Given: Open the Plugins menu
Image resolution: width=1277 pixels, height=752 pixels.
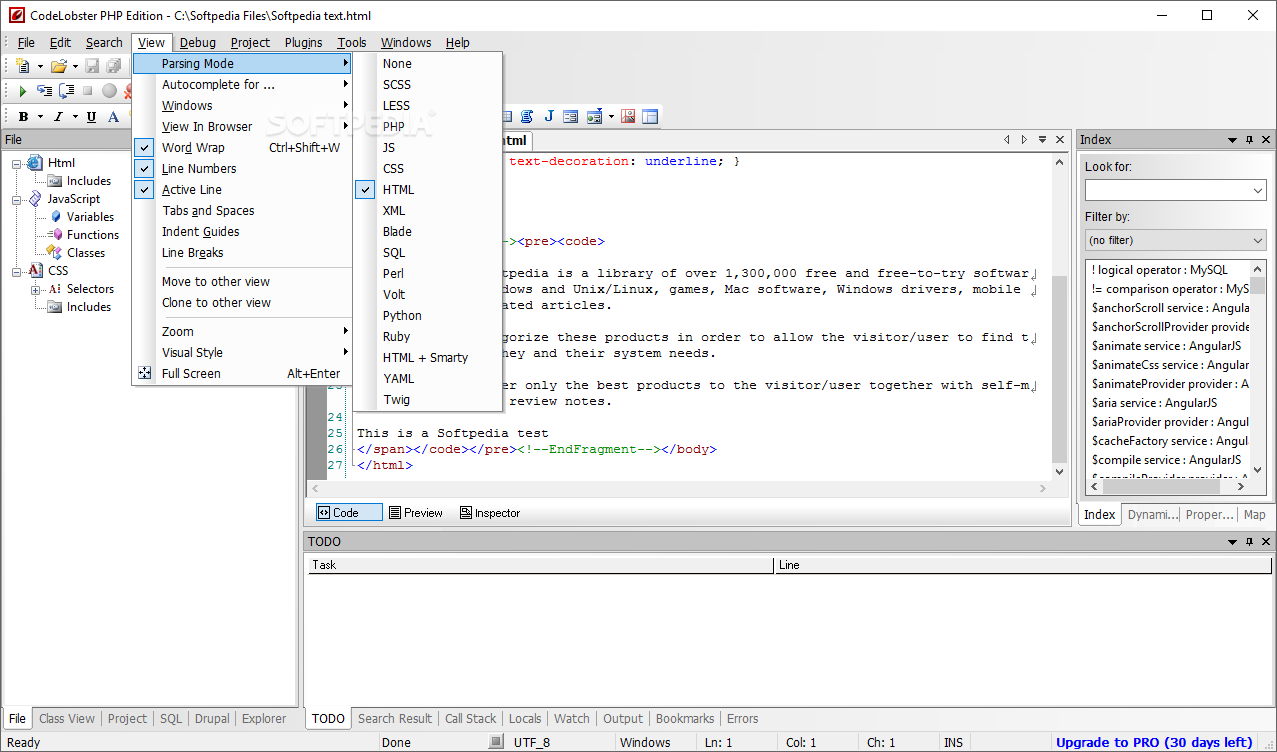Looking at the screenshot, I should 304,43.
